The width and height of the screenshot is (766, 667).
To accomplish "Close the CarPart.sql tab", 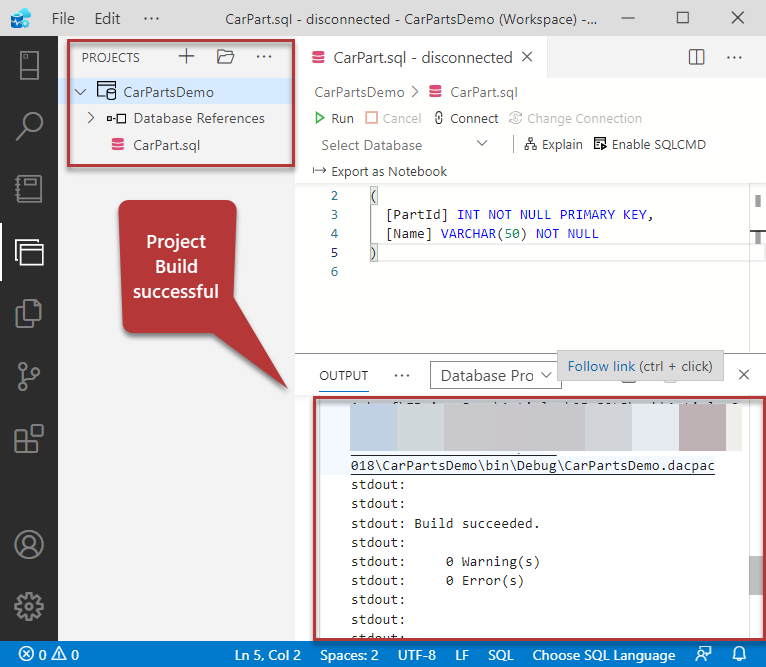I will [527, 57].
